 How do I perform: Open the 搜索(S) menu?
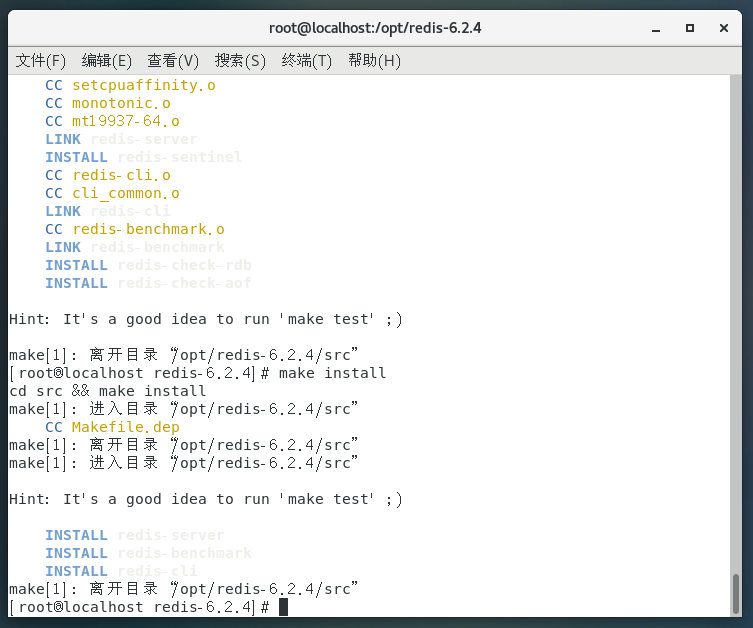[x=240, y=61]
